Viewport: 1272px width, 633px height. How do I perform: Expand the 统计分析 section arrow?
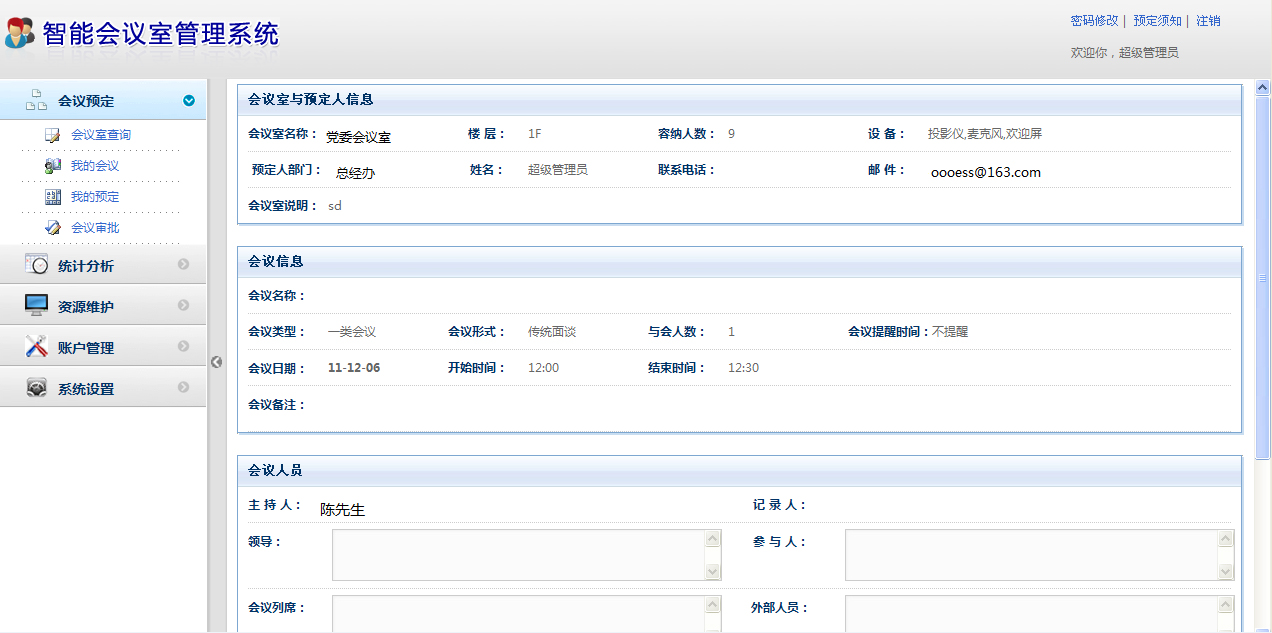tap(183, 265)
